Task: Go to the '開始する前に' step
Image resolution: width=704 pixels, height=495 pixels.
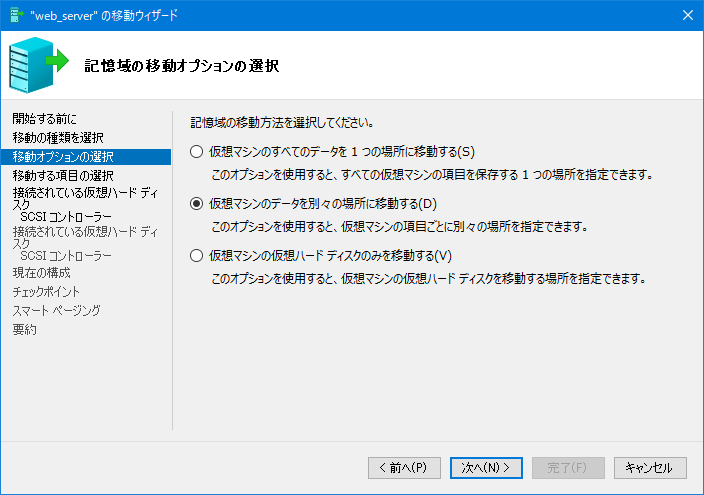Action: tap(44, 119)
